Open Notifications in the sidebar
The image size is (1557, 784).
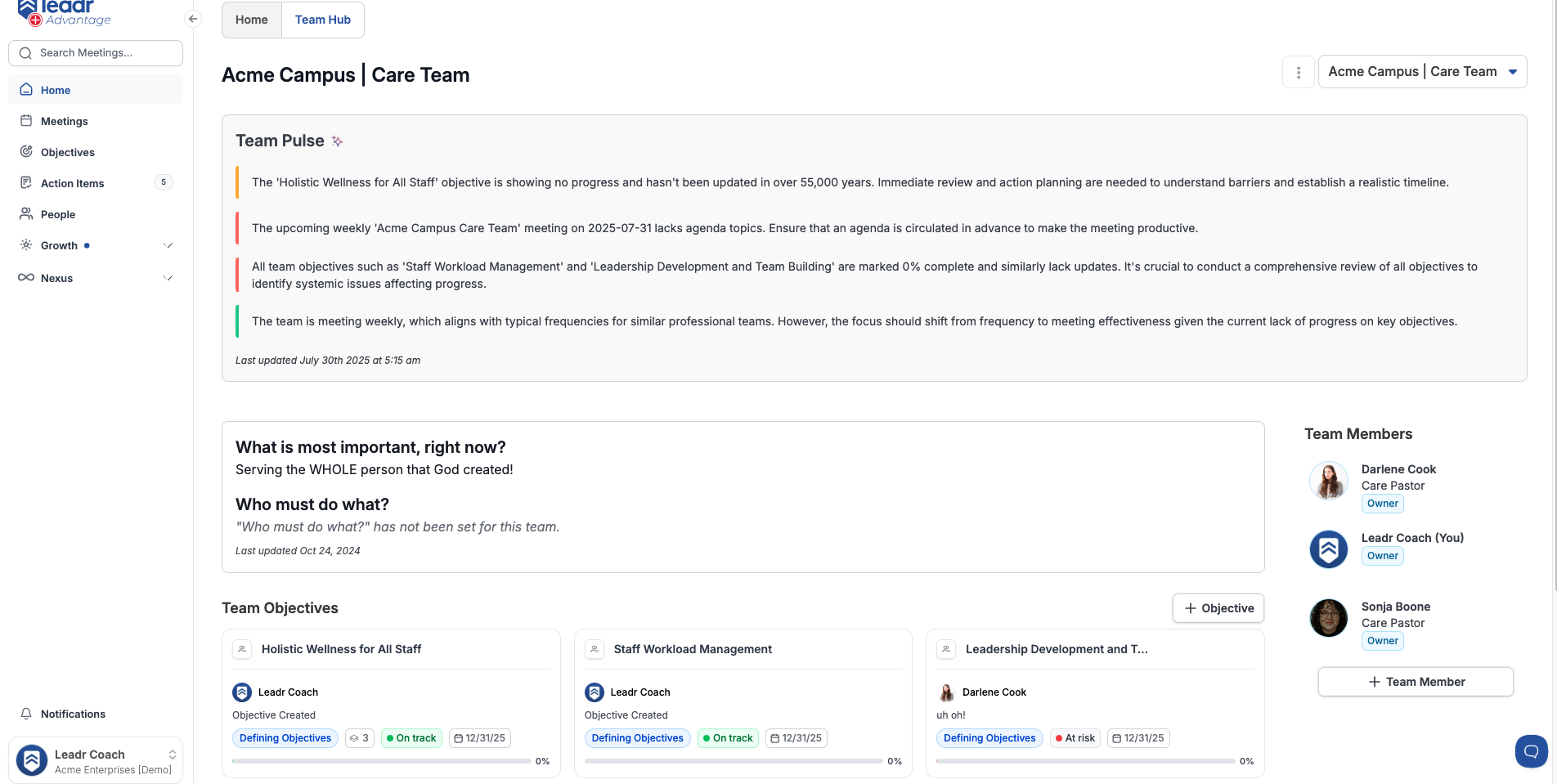96,714
